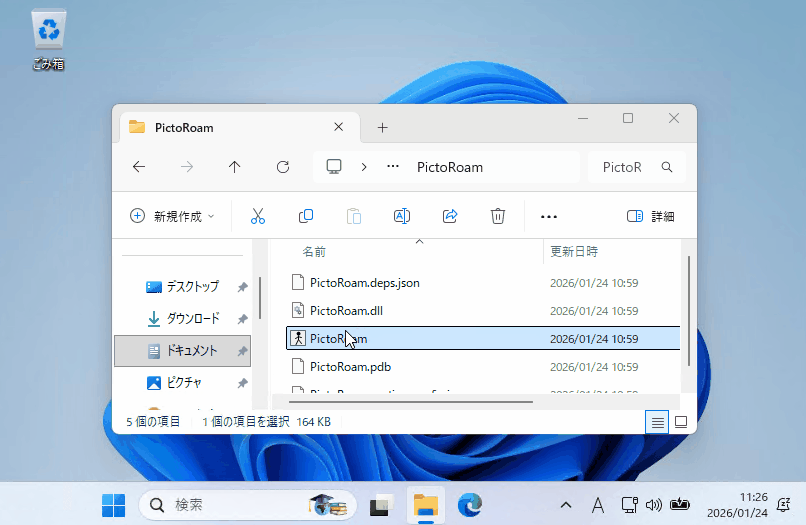Viewport: 806px width, 525px height.
Task: Sort files by the Name column header
Action: pos(314,252)
